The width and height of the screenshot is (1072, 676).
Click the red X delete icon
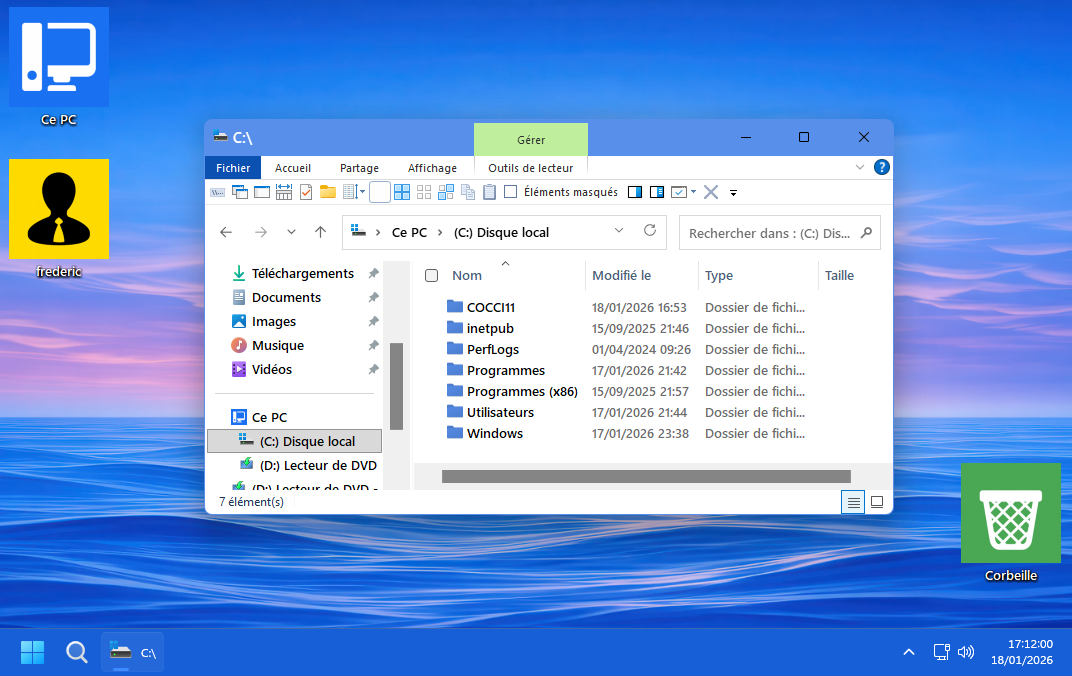[x=711, y=192]
